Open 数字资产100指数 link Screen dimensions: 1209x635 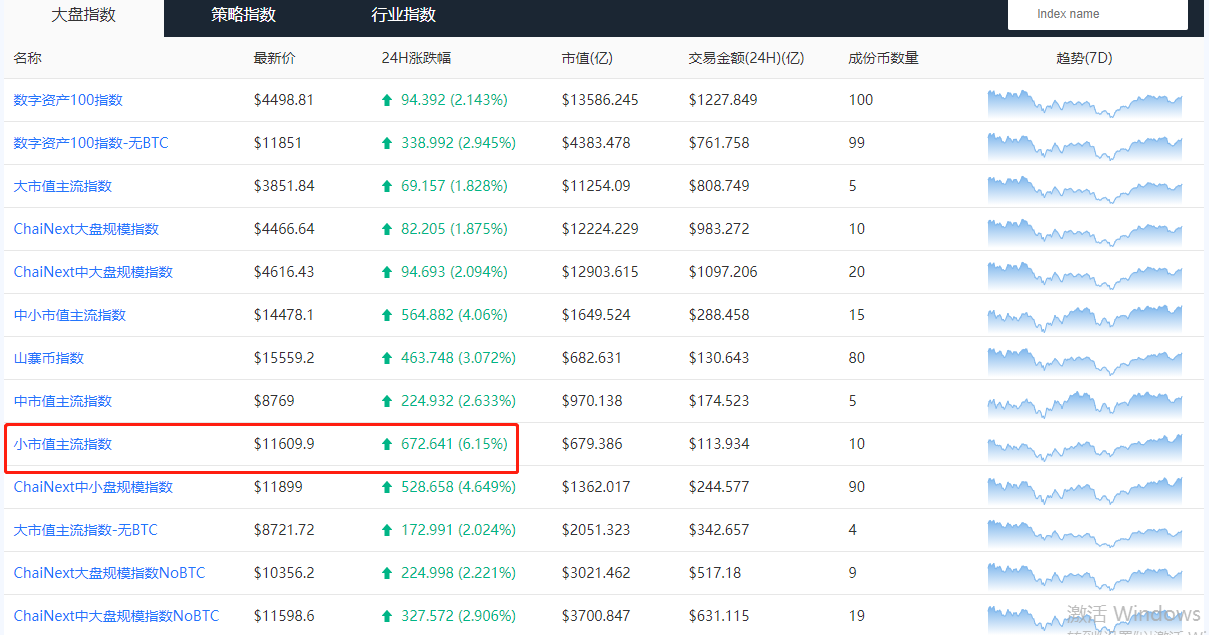coord(68,100)
